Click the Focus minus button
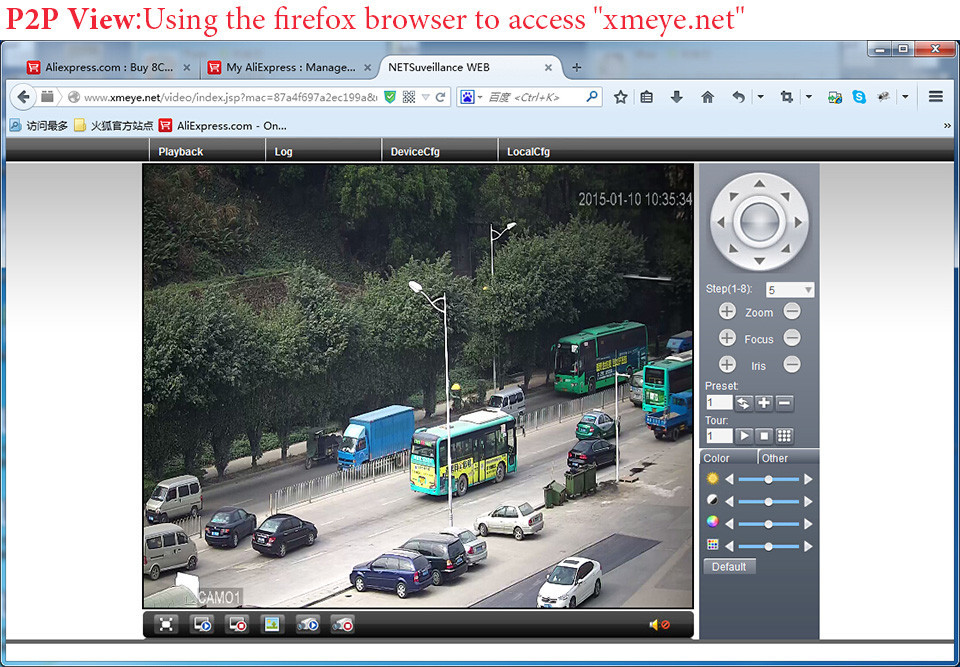 point(792,338)
